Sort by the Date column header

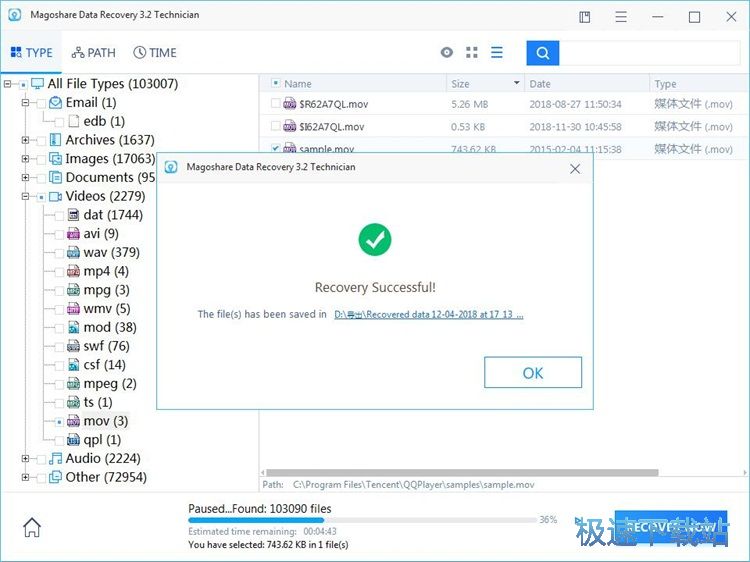coord(587,83)
